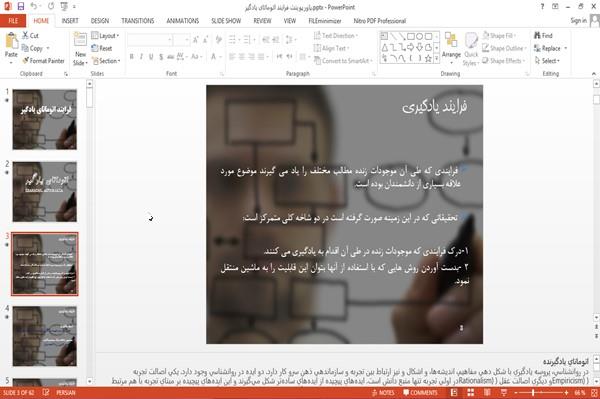The image size is (600, 399).
Task: Open the Shape Effects dropdown
Action: tap(504, 61)
